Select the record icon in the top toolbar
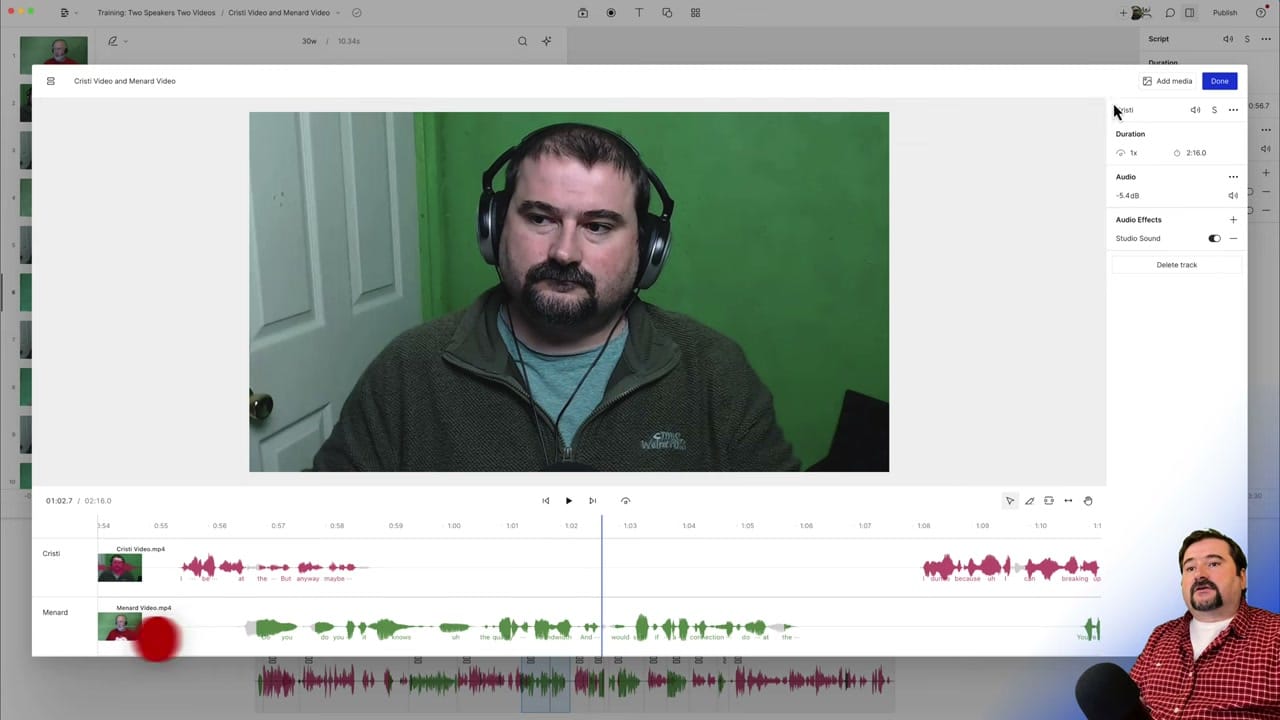This screenshot has width=1280, height=720. point(611,12)
